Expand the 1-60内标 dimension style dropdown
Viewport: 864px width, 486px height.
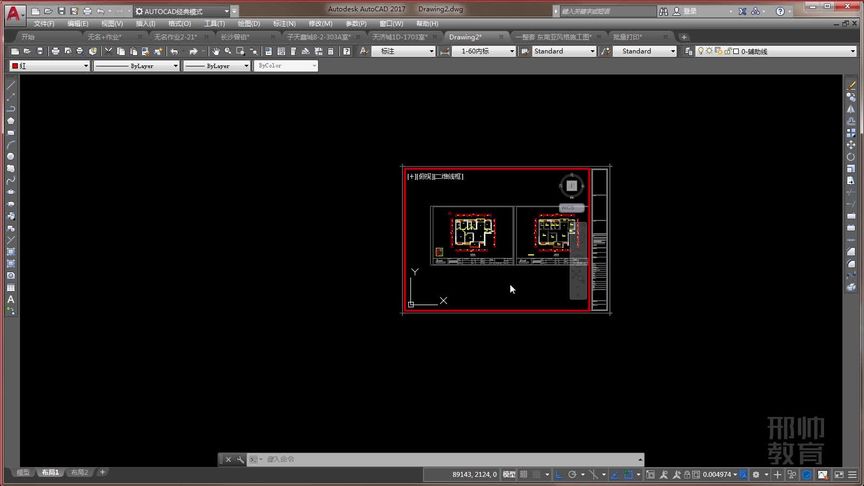(483, 51)
